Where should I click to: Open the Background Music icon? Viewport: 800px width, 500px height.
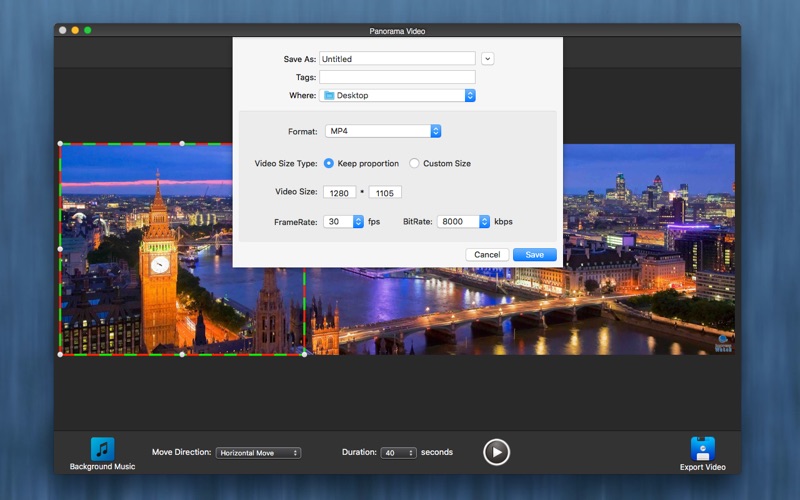coord(103,449)
